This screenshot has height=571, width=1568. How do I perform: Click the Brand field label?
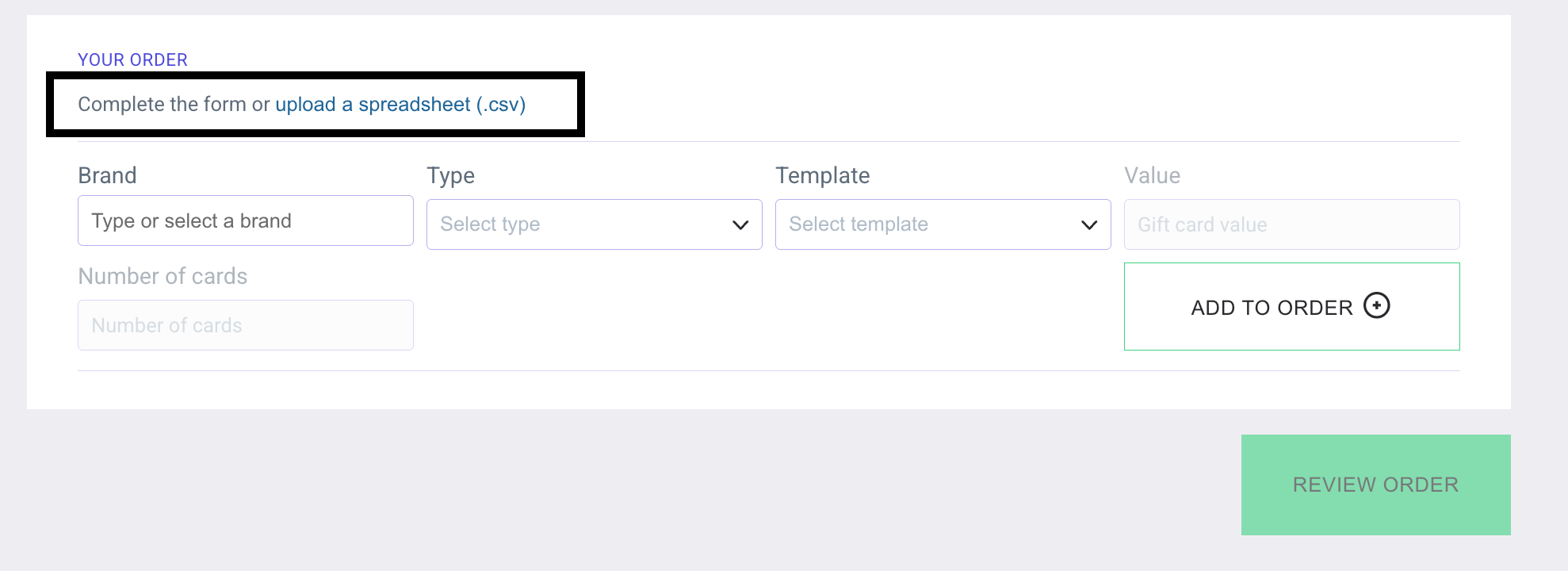tap(107, 175)
